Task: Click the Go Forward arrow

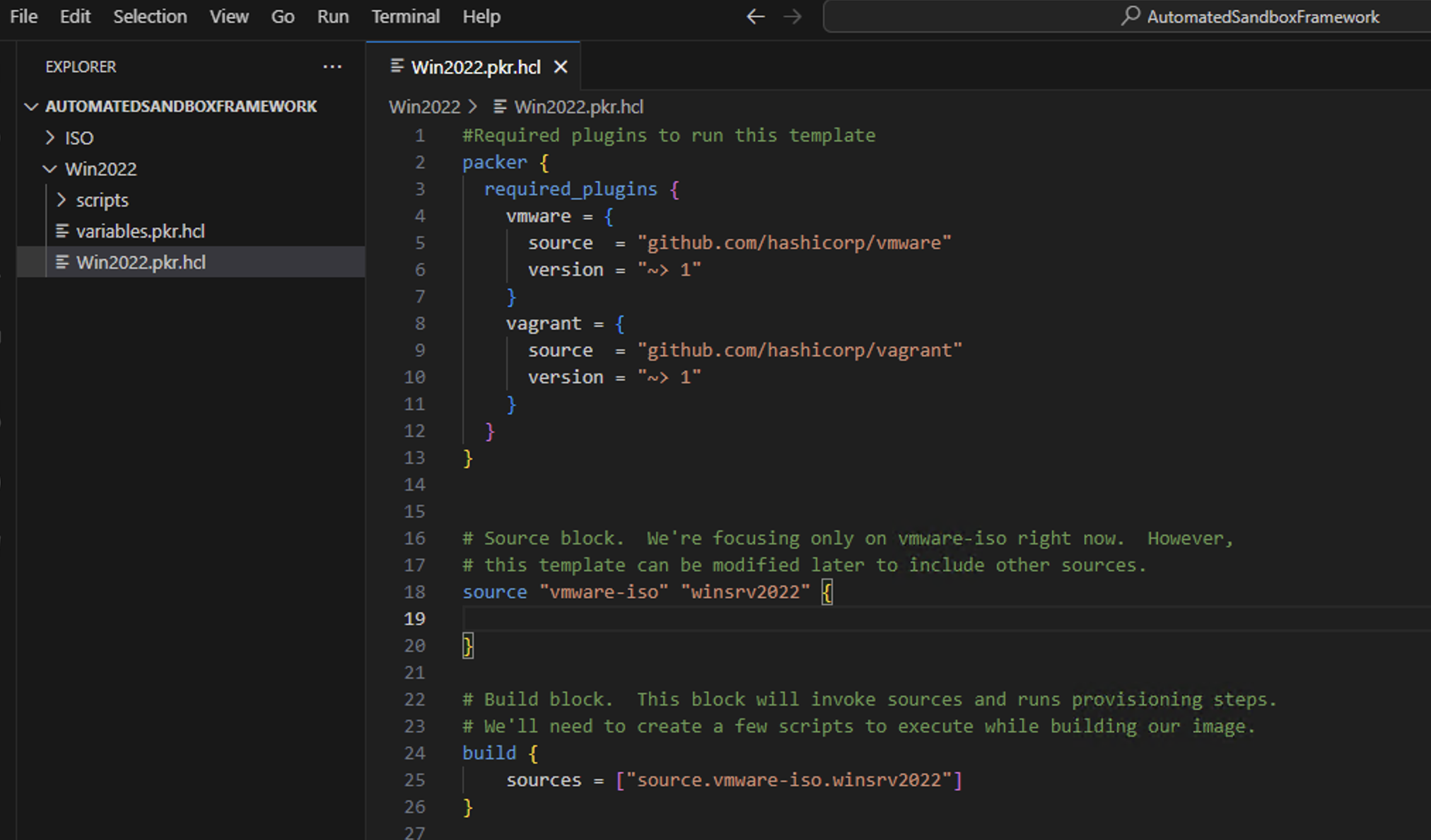Action: (x=793, y=16)
